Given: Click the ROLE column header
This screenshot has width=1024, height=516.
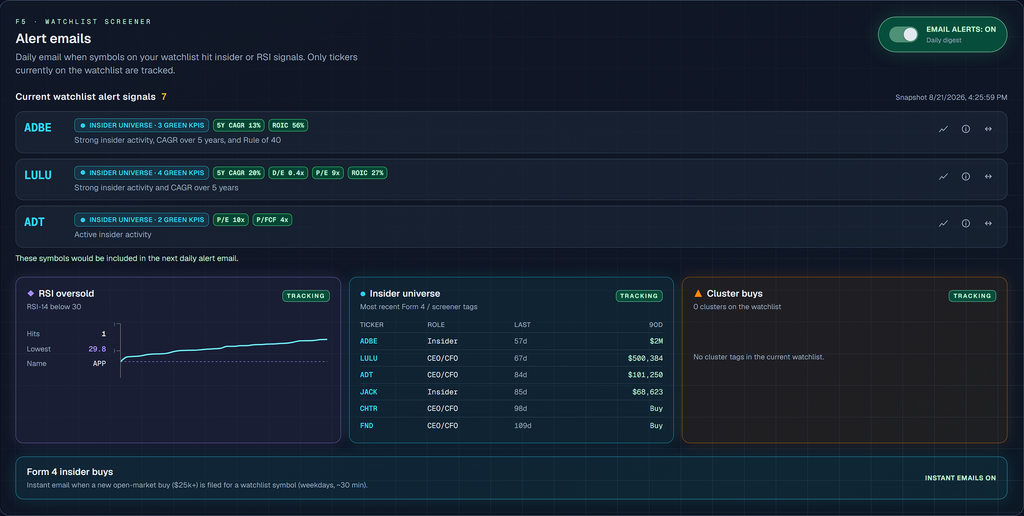Looking at the screenshot, I should 436,325.
